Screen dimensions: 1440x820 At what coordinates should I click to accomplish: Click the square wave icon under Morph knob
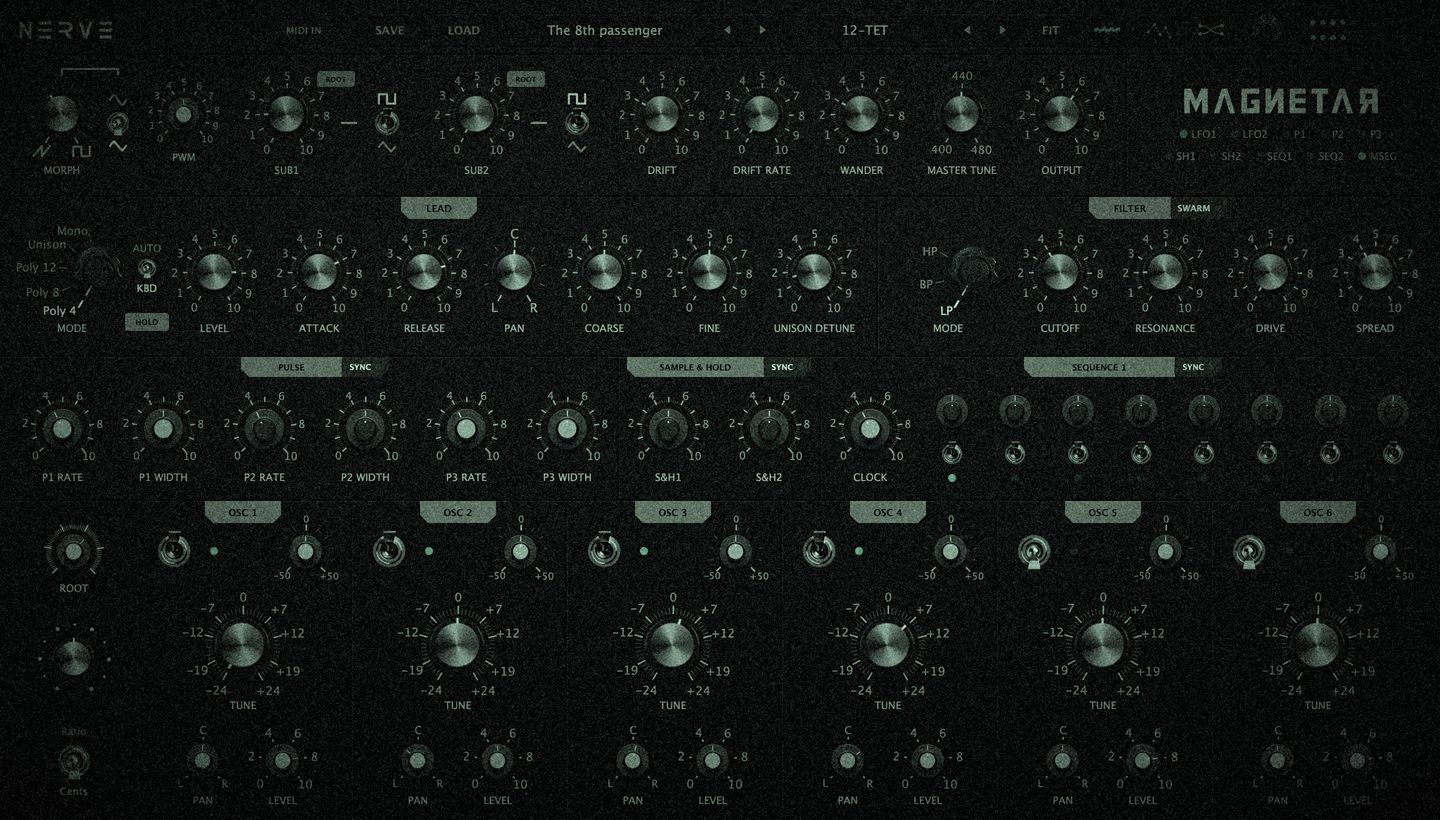click(x=81, y=151)
